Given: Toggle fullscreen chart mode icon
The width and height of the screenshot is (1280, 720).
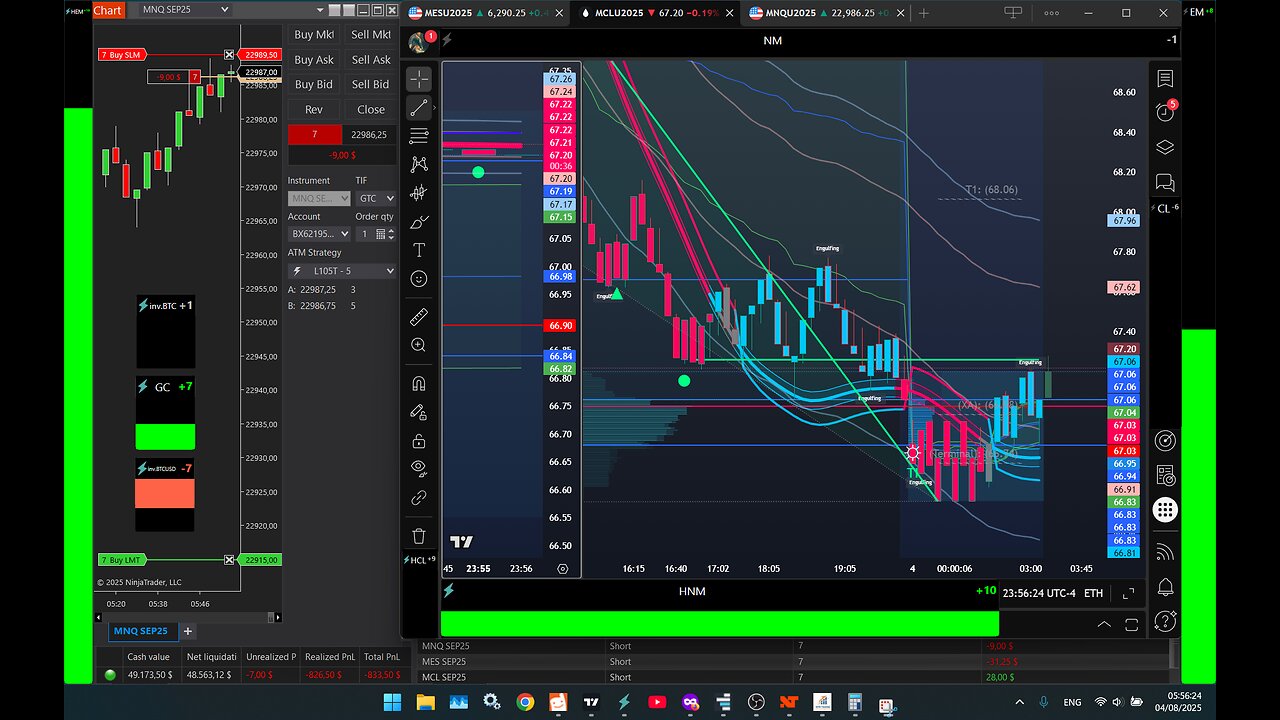Looking at the screenshot, I should coord(1129,593).
